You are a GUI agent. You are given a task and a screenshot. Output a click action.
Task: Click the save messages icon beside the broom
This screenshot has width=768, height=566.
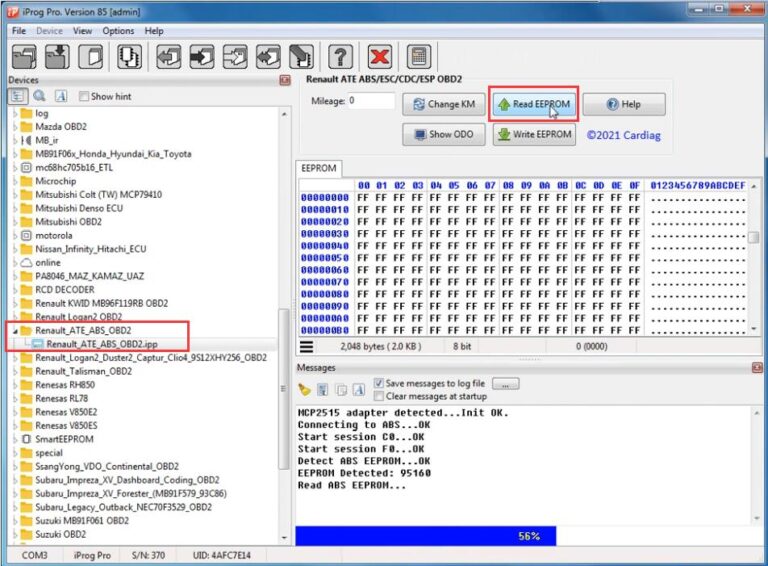[x=323, y=390]
